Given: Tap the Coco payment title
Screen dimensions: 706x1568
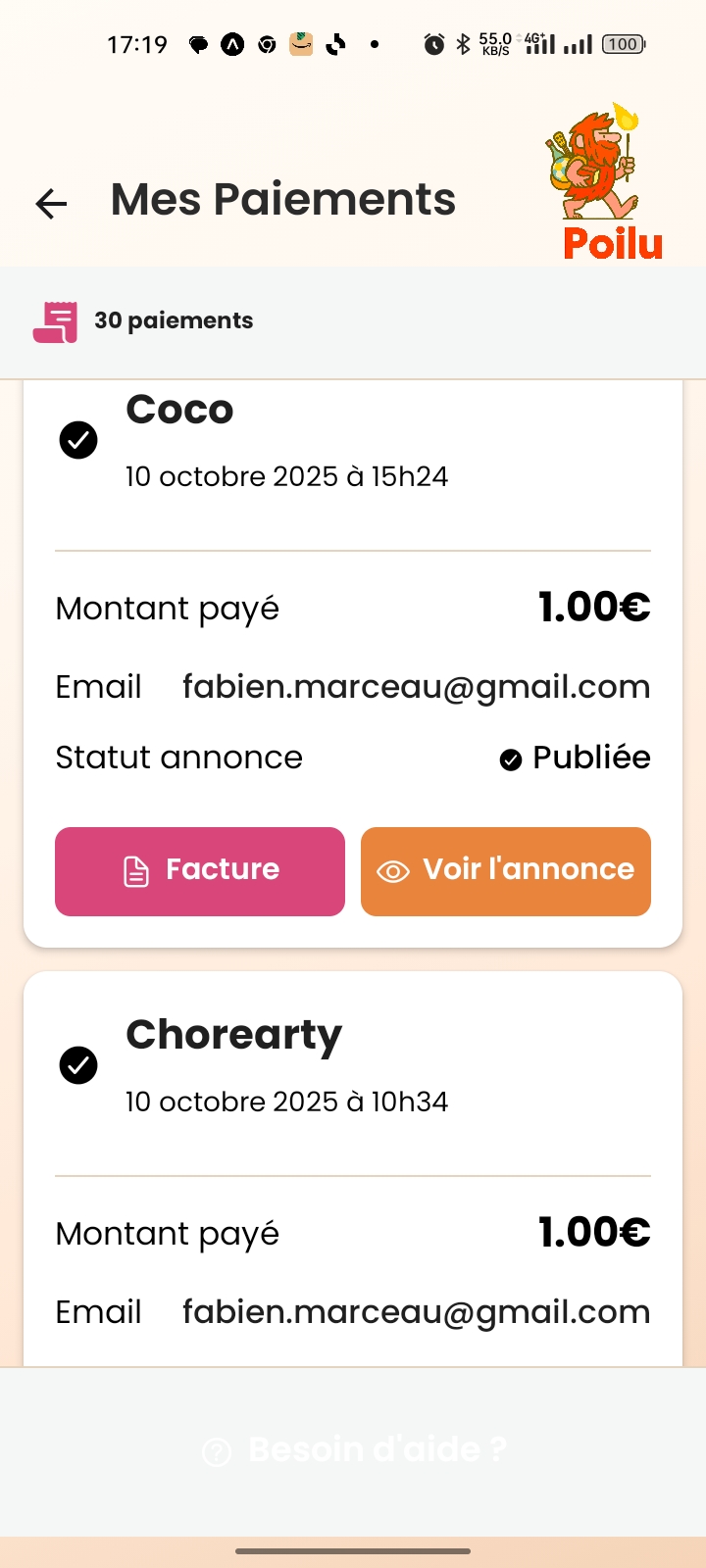Looking at the screenshot, I should click(179, 410).
